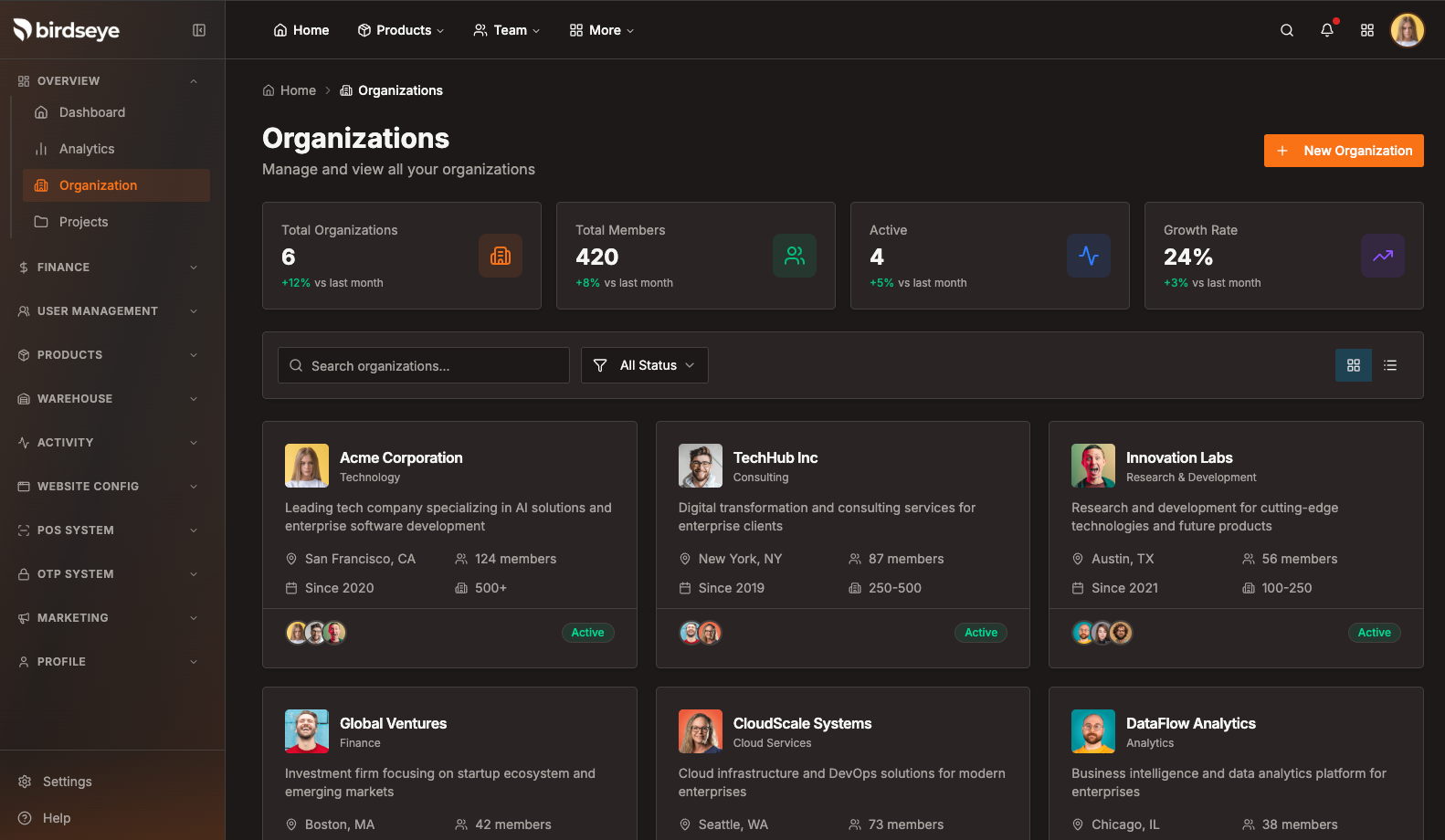Open Help in the sidebar
The height and width of the screenshot is (840, 1445).
pos(112,818)
